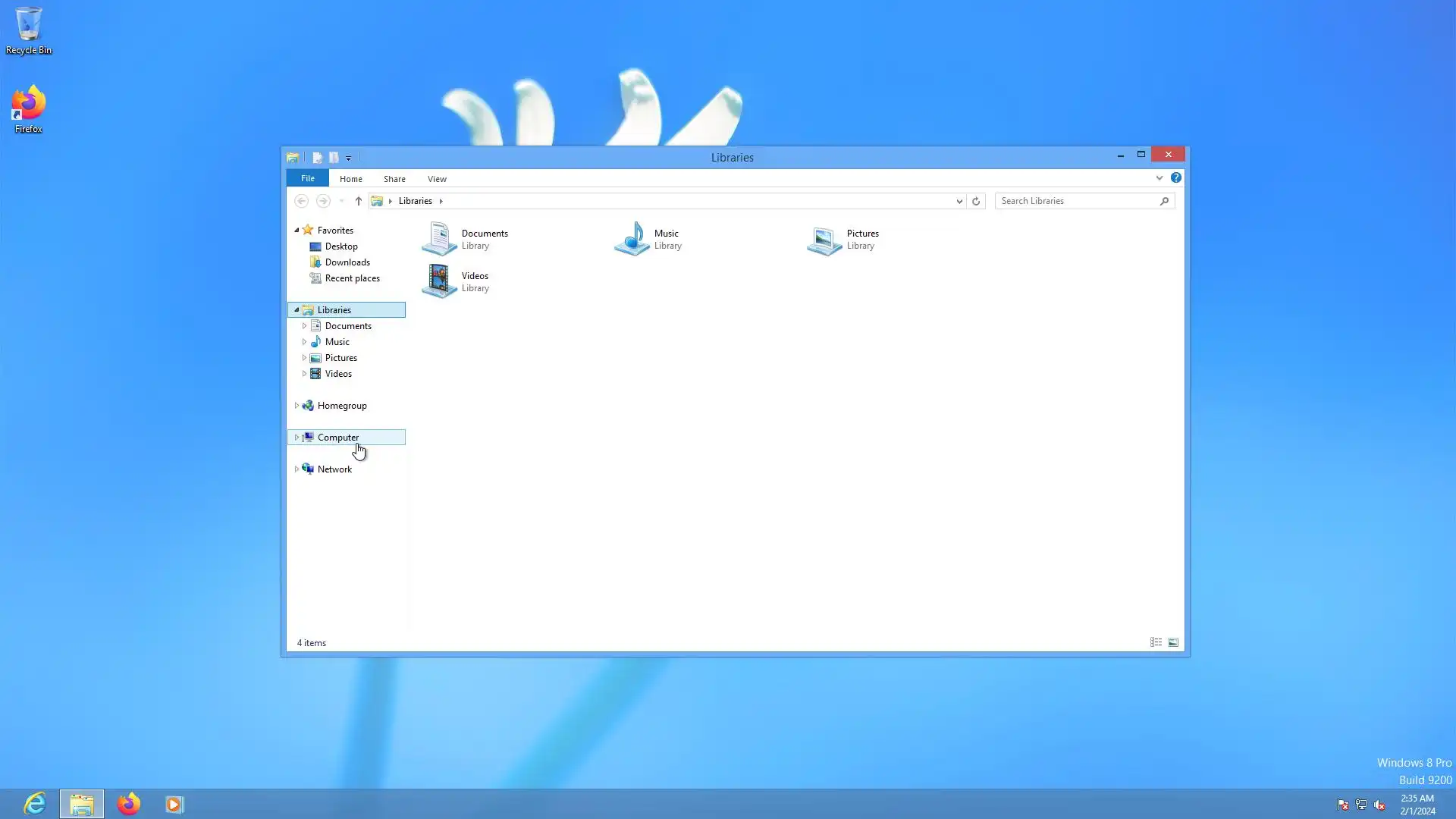The width and height of the screenshot is (1456, 819).
Task: Refresh the Libraries address bar
Action: pos(976,201)
